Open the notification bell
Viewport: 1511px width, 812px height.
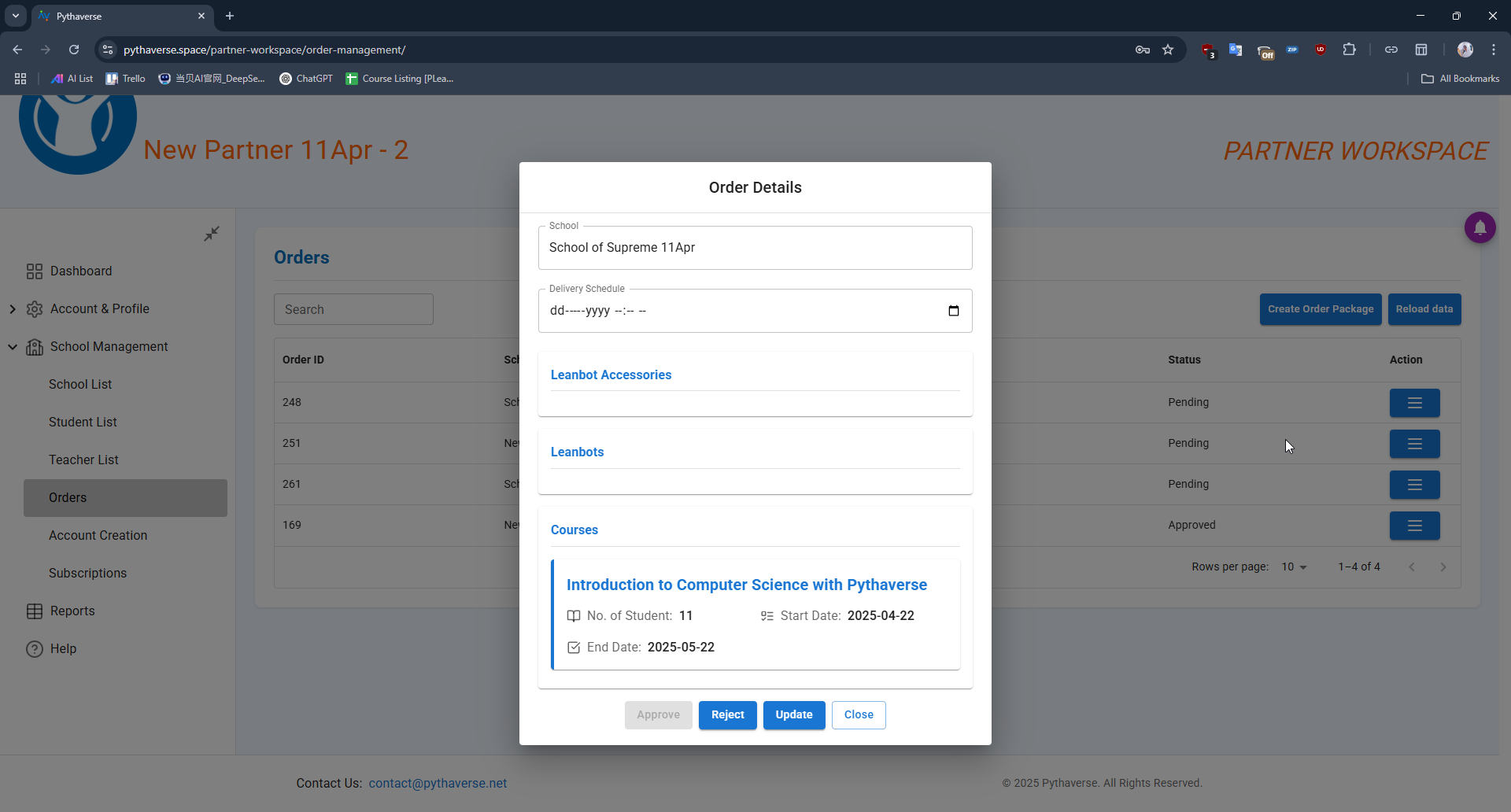(x=1480, y=228)
